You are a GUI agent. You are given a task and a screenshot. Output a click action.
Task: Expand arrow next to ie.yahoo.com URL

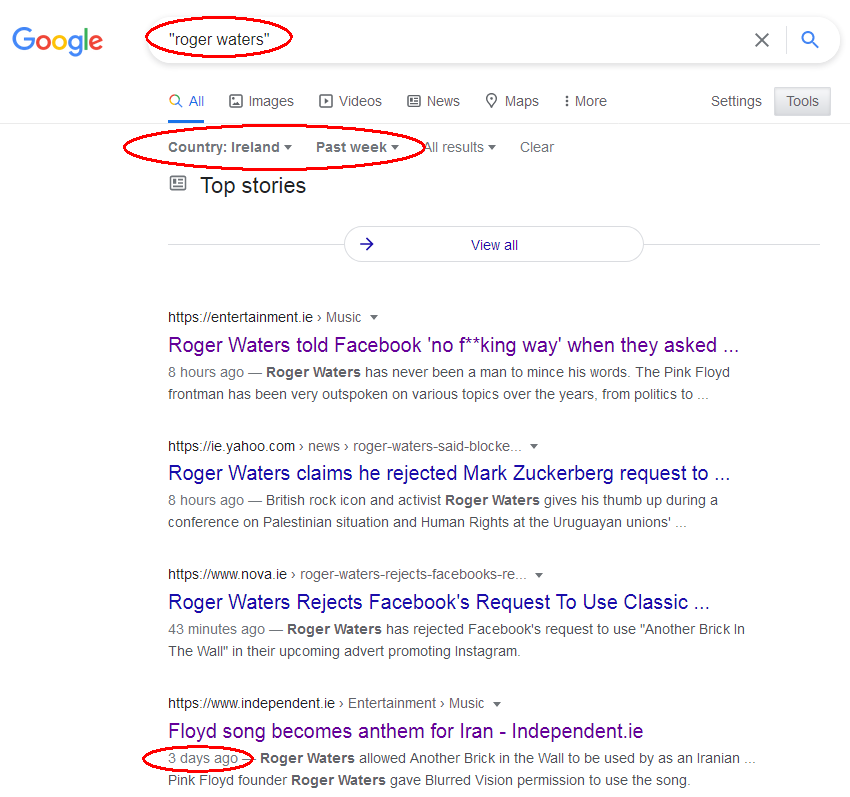[534, 447]
